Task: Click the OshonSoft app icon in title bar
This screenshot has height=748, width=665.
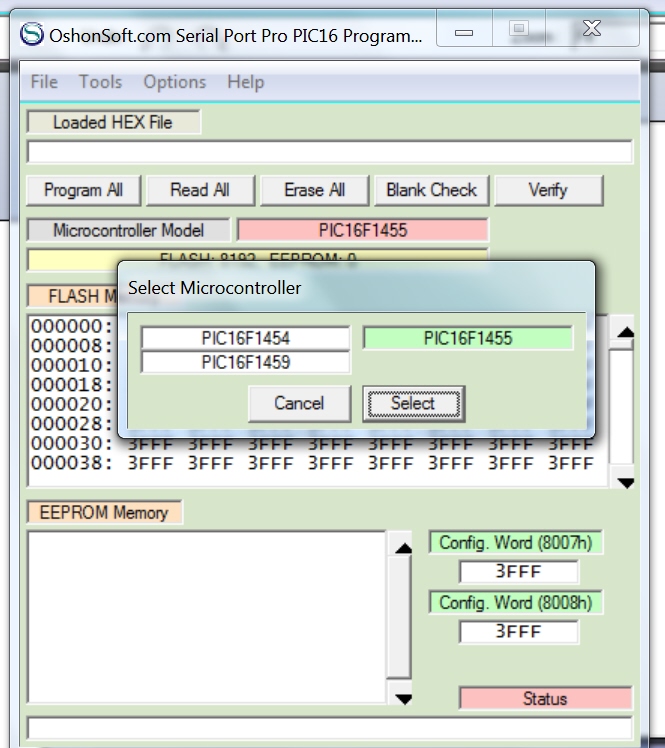Action: click(31, 34)
